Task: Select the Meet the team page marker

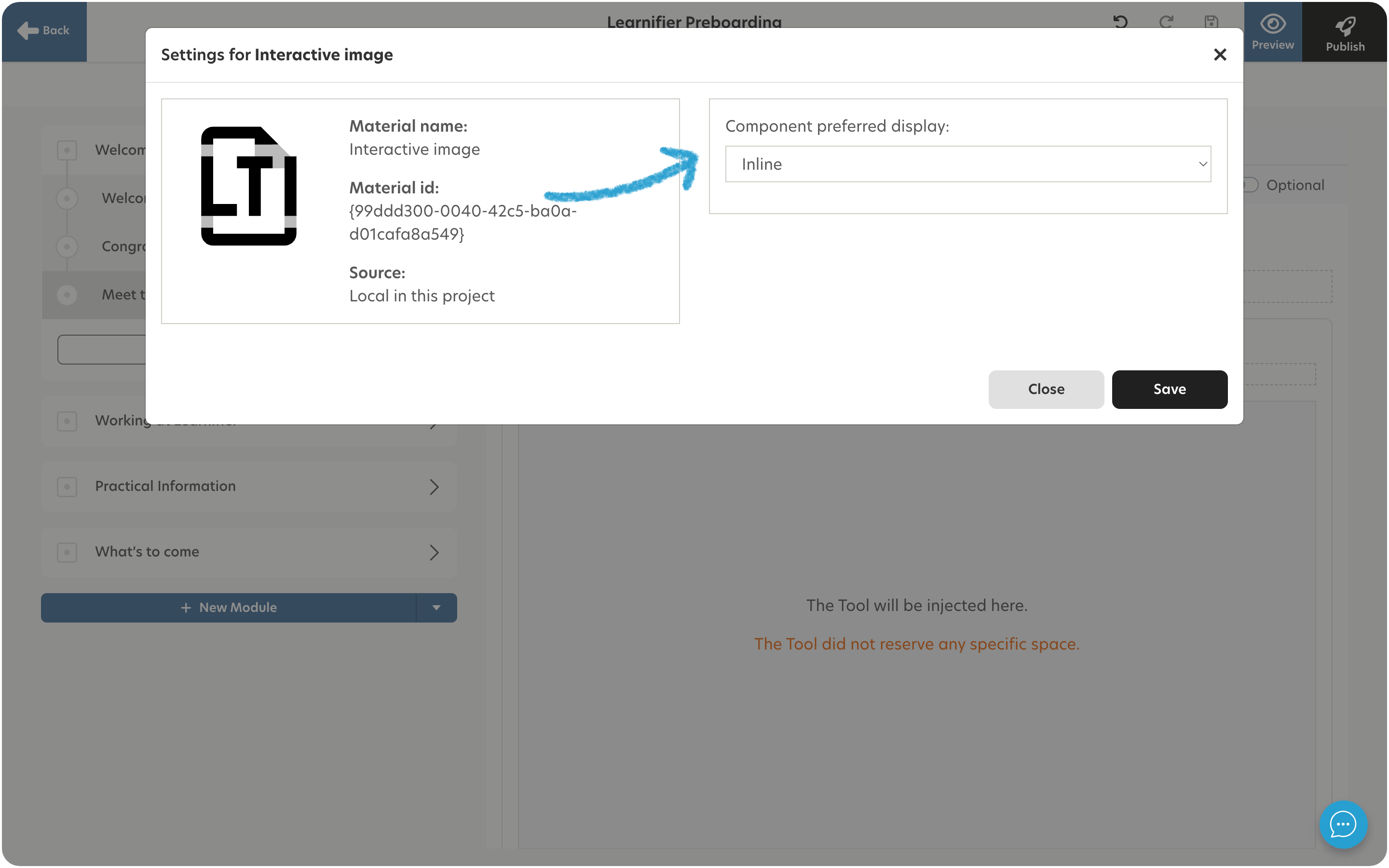Action: pyautogui.click(x=67, y=295)
